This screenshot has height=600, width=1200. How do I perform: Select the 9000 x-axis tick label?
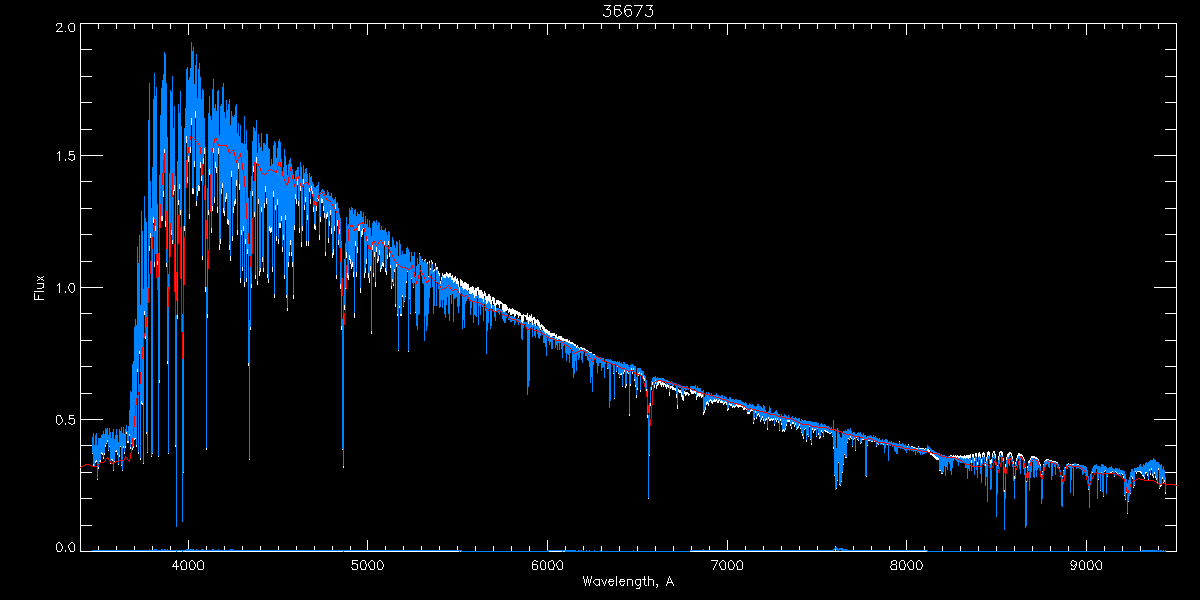pos(1087,565)
